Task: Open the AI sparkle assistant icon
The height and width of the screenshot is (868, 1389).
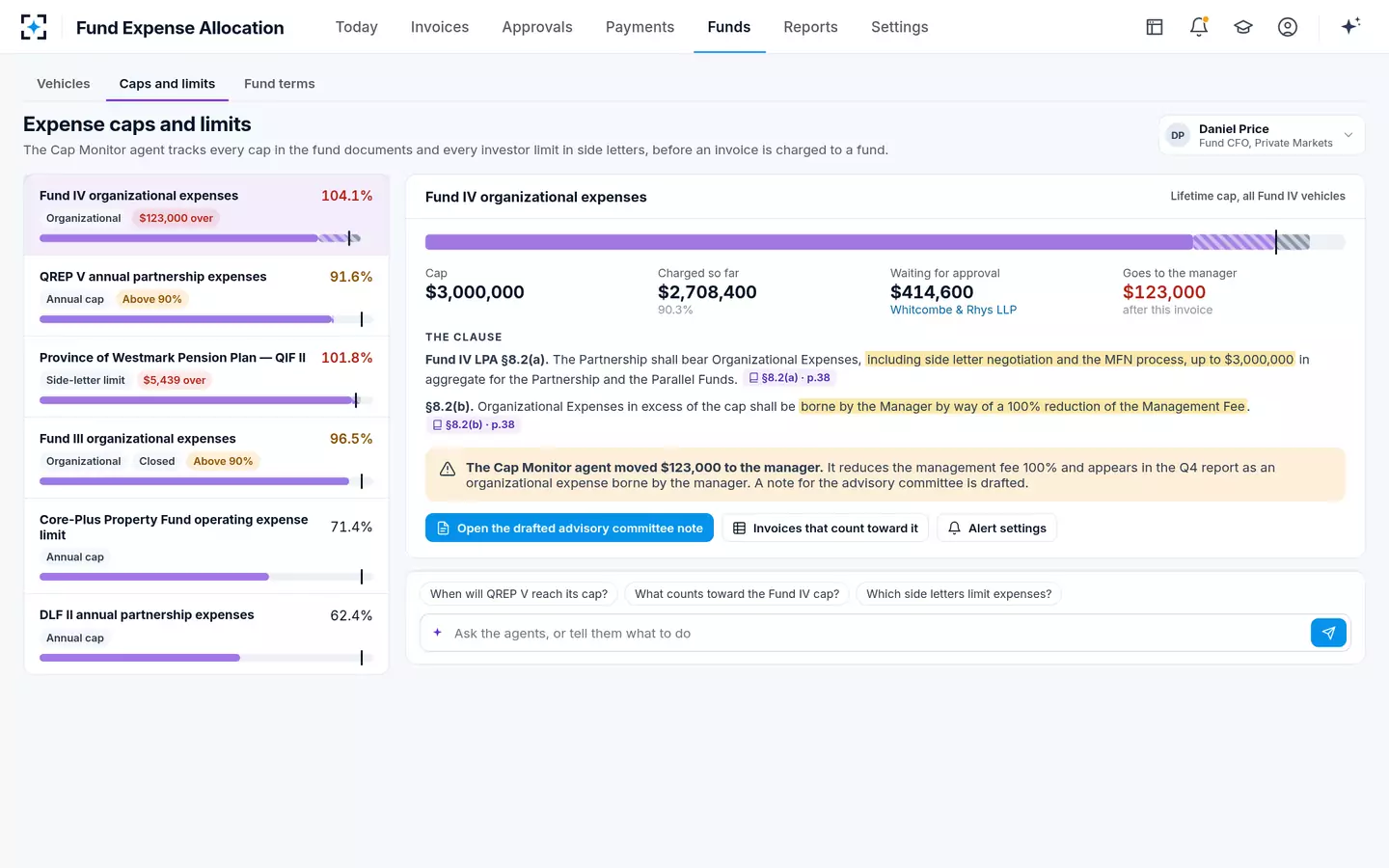Action: coord(1350,26)
